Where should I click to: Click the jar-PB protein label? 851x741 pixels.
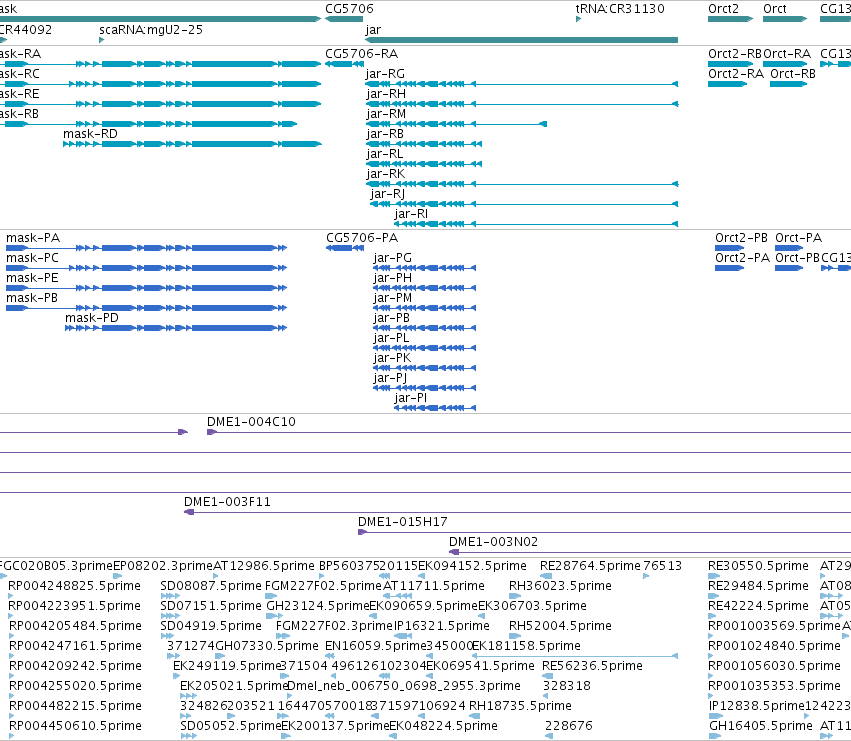point(391,318)
